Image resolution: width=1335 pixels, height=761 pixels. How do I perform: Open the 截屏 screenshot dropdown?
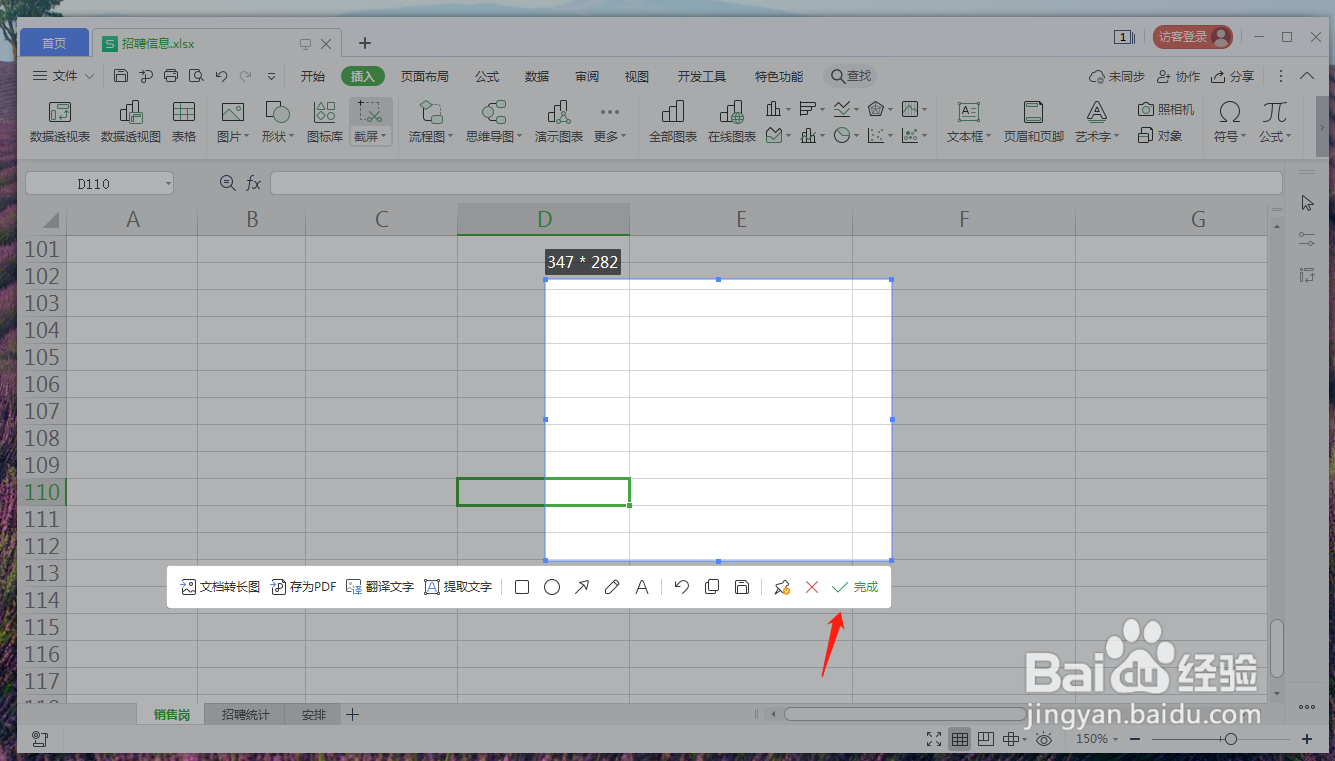tap(370, 136)
